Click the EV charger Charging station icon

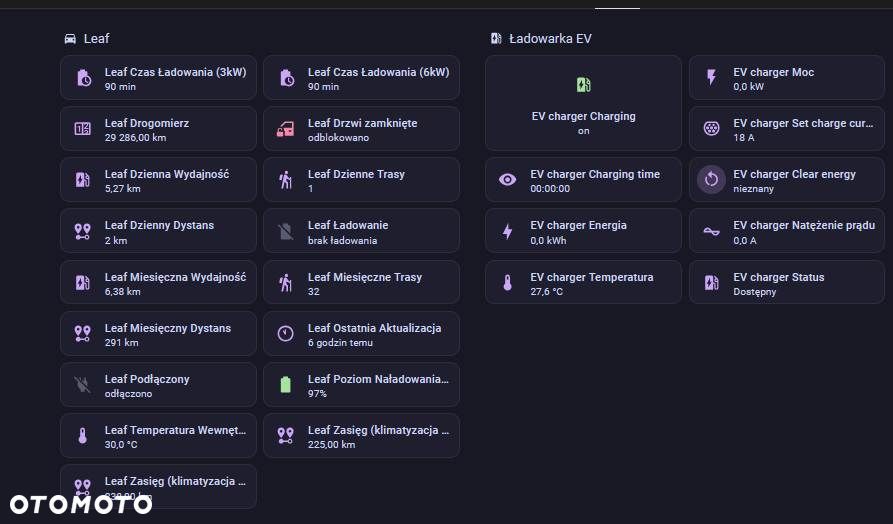pos(583,85)
